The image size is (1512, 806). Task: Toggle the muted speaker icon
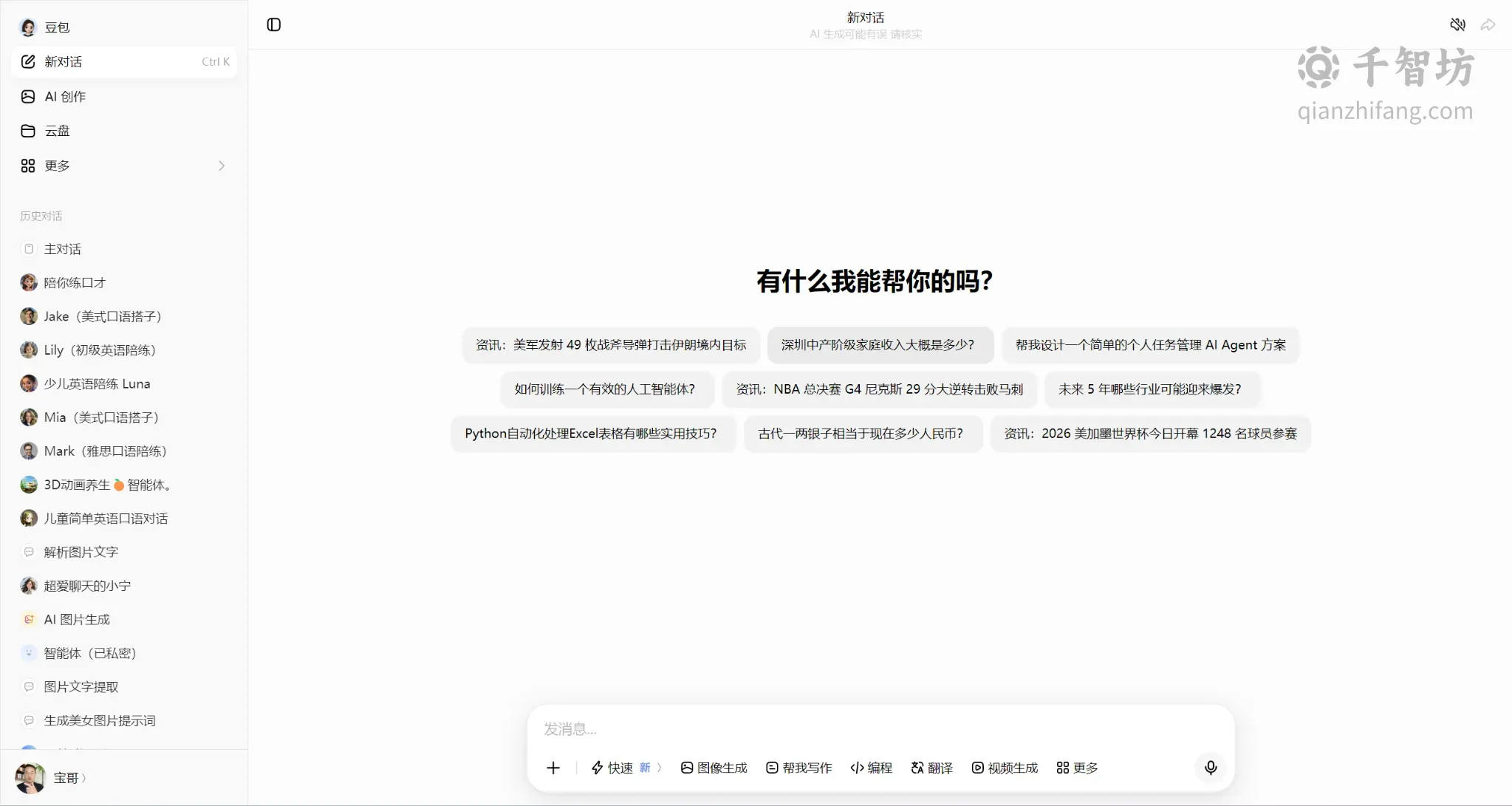pyautogui.click(x=1457, y=24)
